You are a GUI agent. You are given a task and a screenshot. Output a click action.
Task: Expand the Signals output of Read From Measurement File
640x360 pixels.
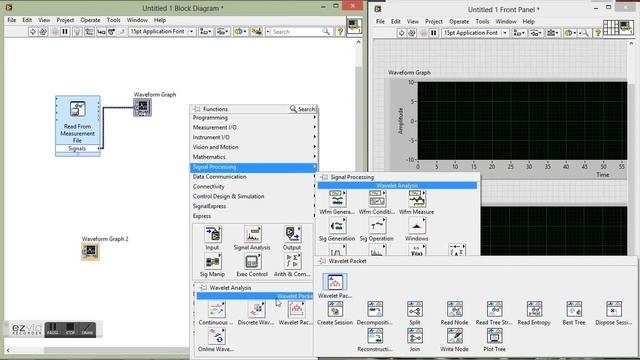[78, 149]
